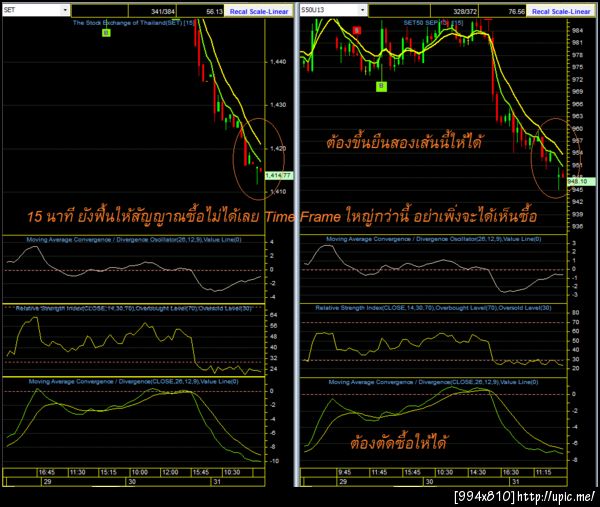
Task: Select the S50U13 MACD Oscillator(26,12,9) panel title
Action: click(433, 239)
